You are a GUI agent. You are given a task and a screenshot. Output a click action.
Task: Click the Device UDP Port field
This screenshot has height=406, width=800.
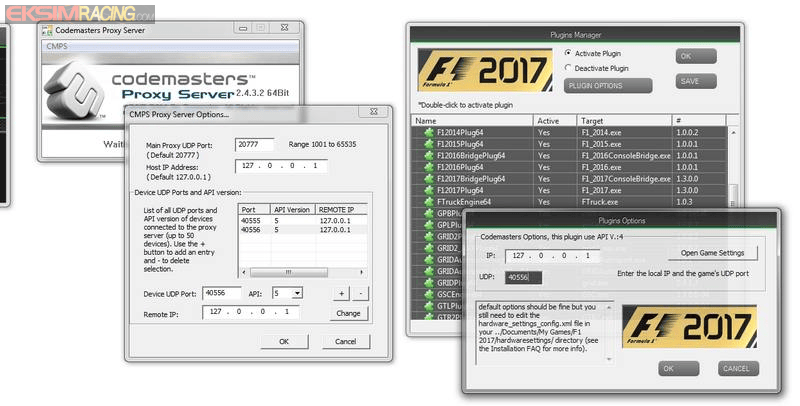point(222,293)
